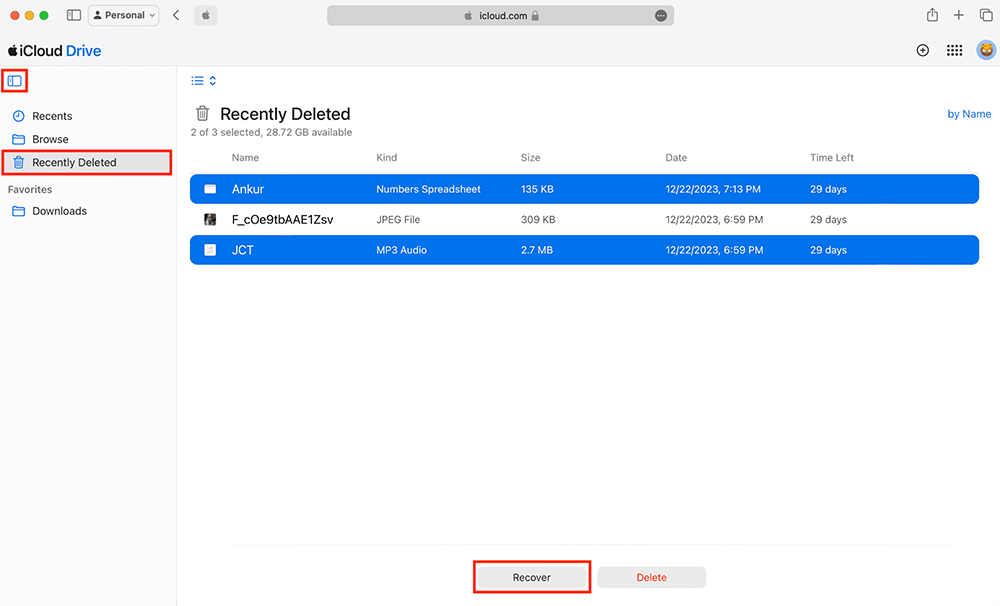Click the trash icon beside Recently Deleted heading
Viewport: 1000px width, 606px height.
click(202, 113)
